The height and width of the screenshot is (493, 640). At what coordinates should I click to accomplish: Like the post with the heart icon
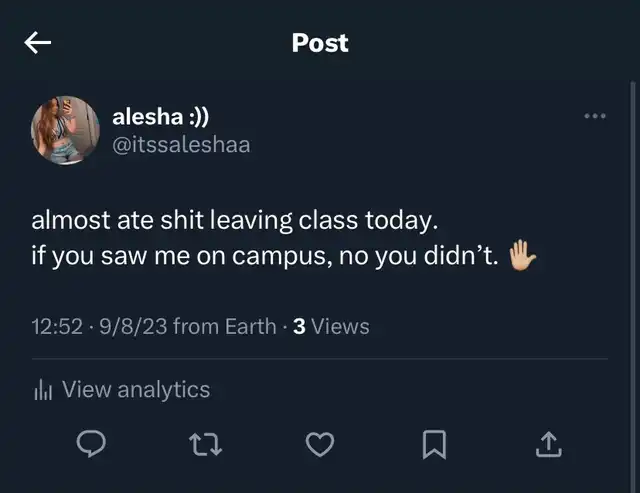319,444
